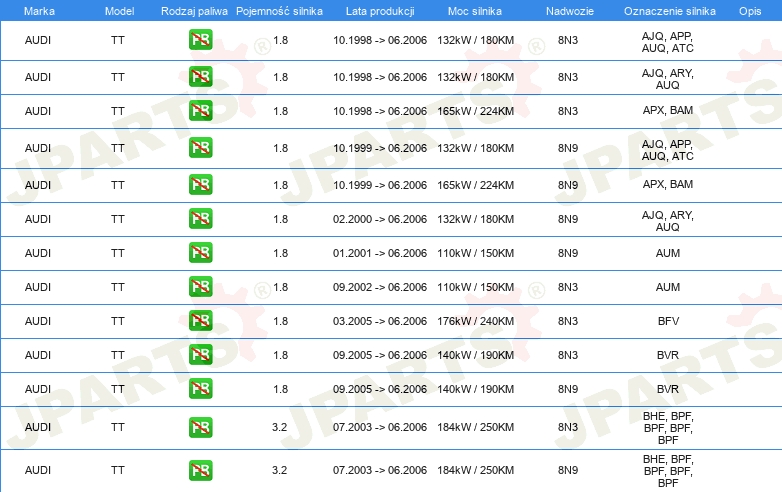Click the BVR engine code in the 8N9 row

click(668, 389)
